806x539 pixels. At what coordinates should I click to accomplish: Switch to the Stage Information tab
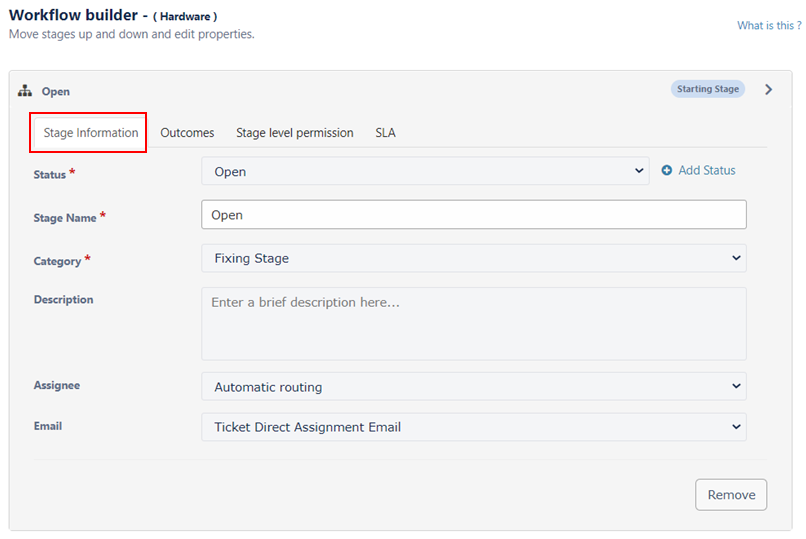[x=90, y=133]
